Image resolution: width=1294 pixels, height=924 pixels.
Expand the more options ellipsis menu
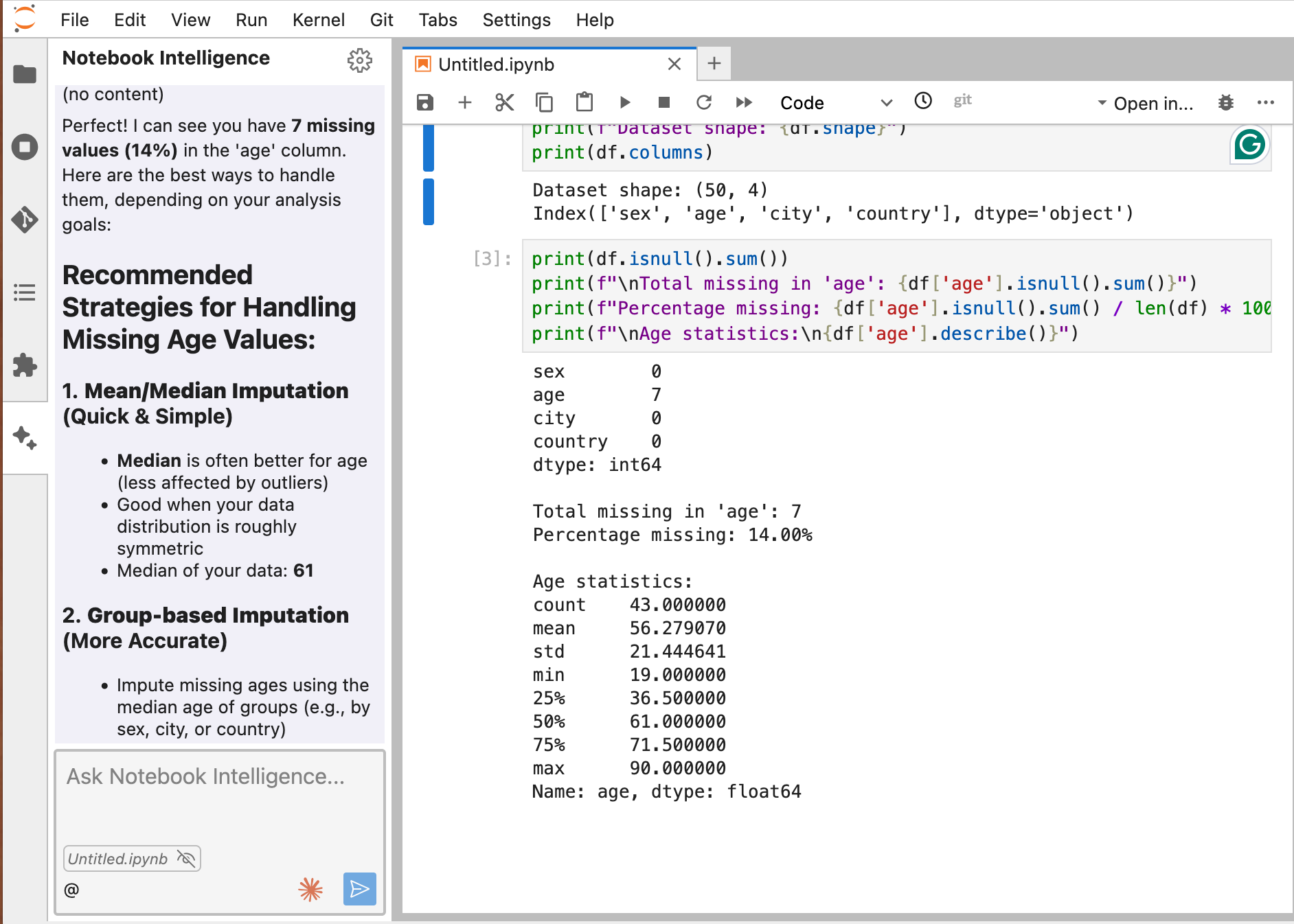1266,103
